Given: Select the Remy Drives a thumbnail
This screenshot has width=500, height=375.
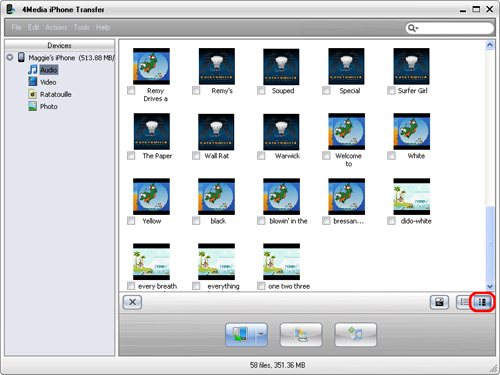Looking at the screenshot, I should click(151, 66).
